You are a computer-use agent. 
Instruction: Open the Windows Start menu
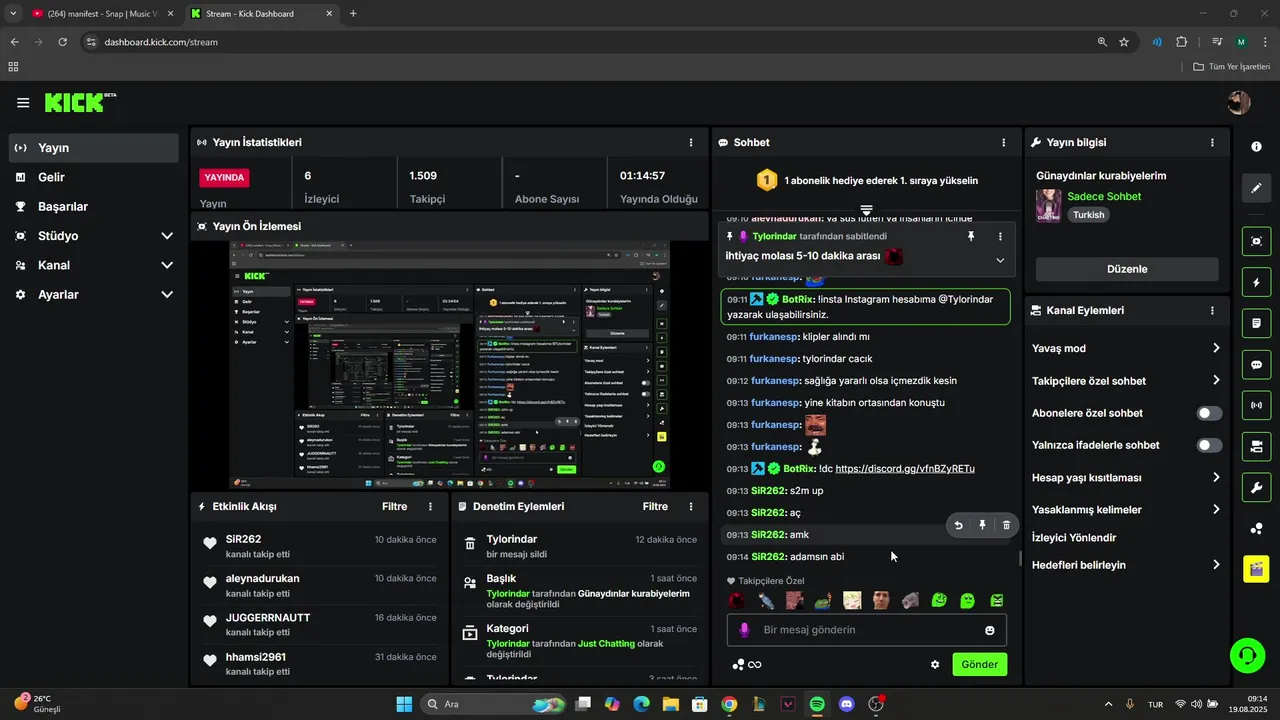pos(404,704)
